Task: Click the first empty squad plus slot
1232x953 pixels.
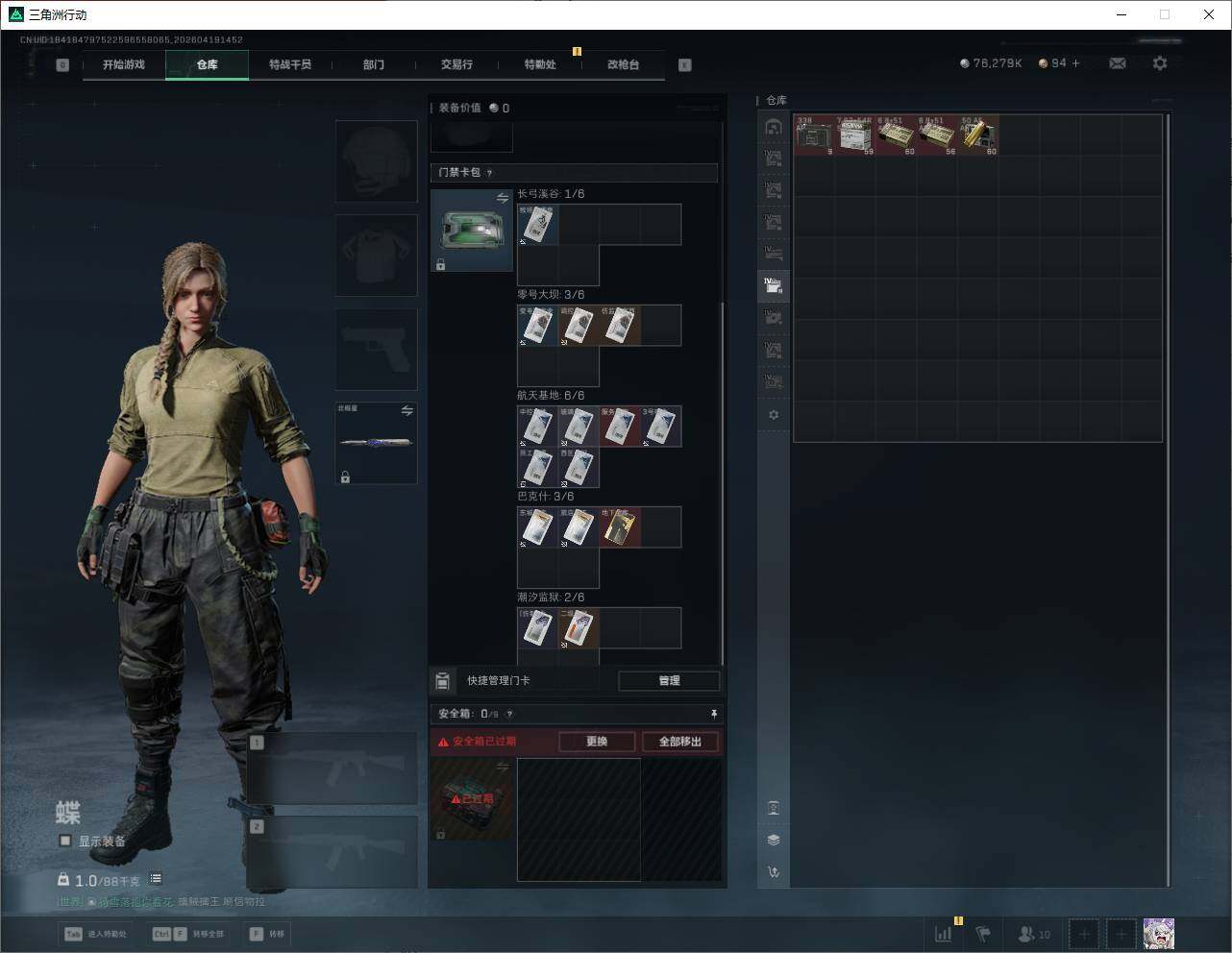Action: tap(1084, 933)
